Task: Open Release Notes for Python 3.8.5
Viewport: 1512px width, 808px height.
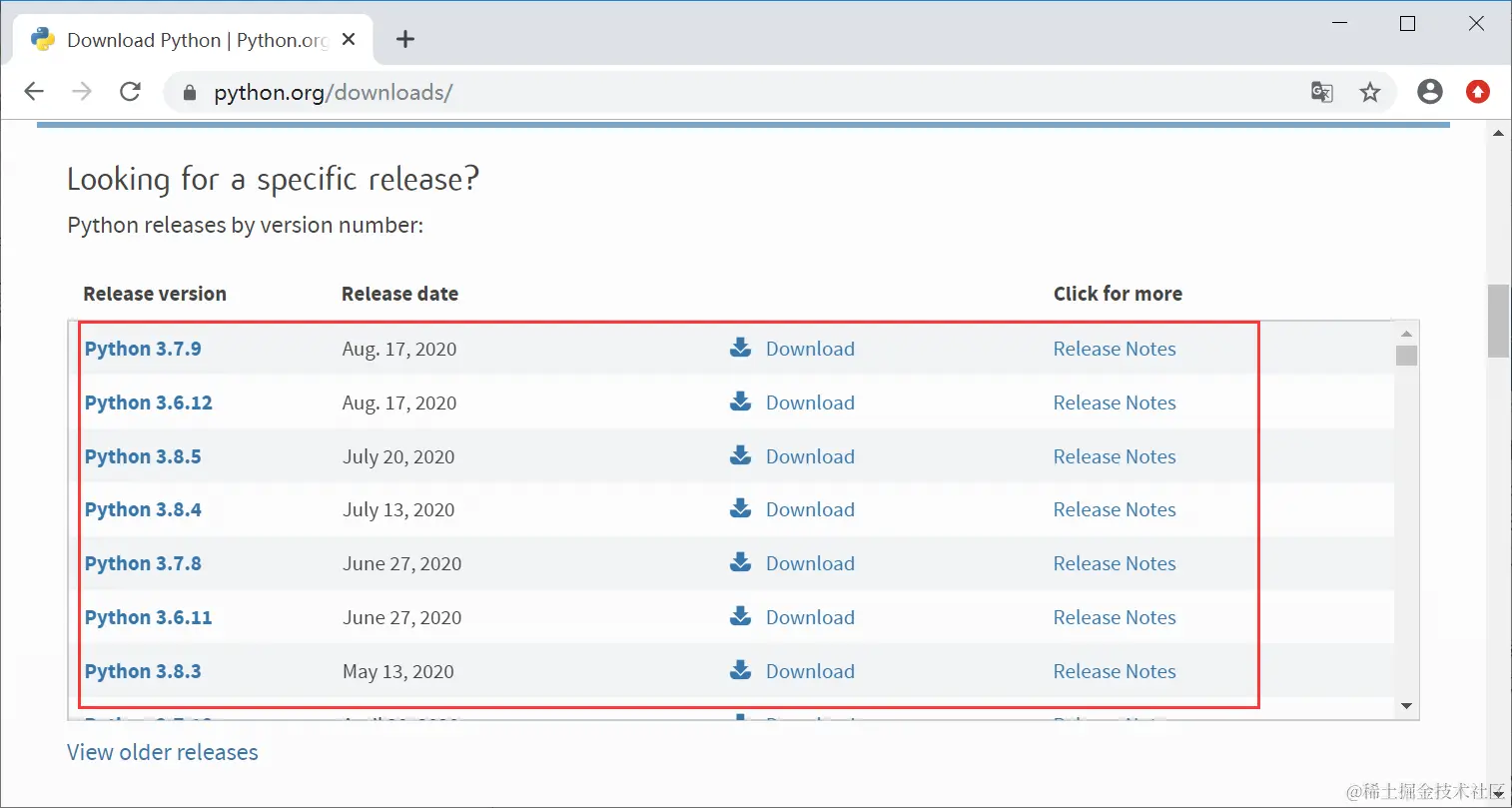Action: pyautogui.click(x=1115, y=456)
